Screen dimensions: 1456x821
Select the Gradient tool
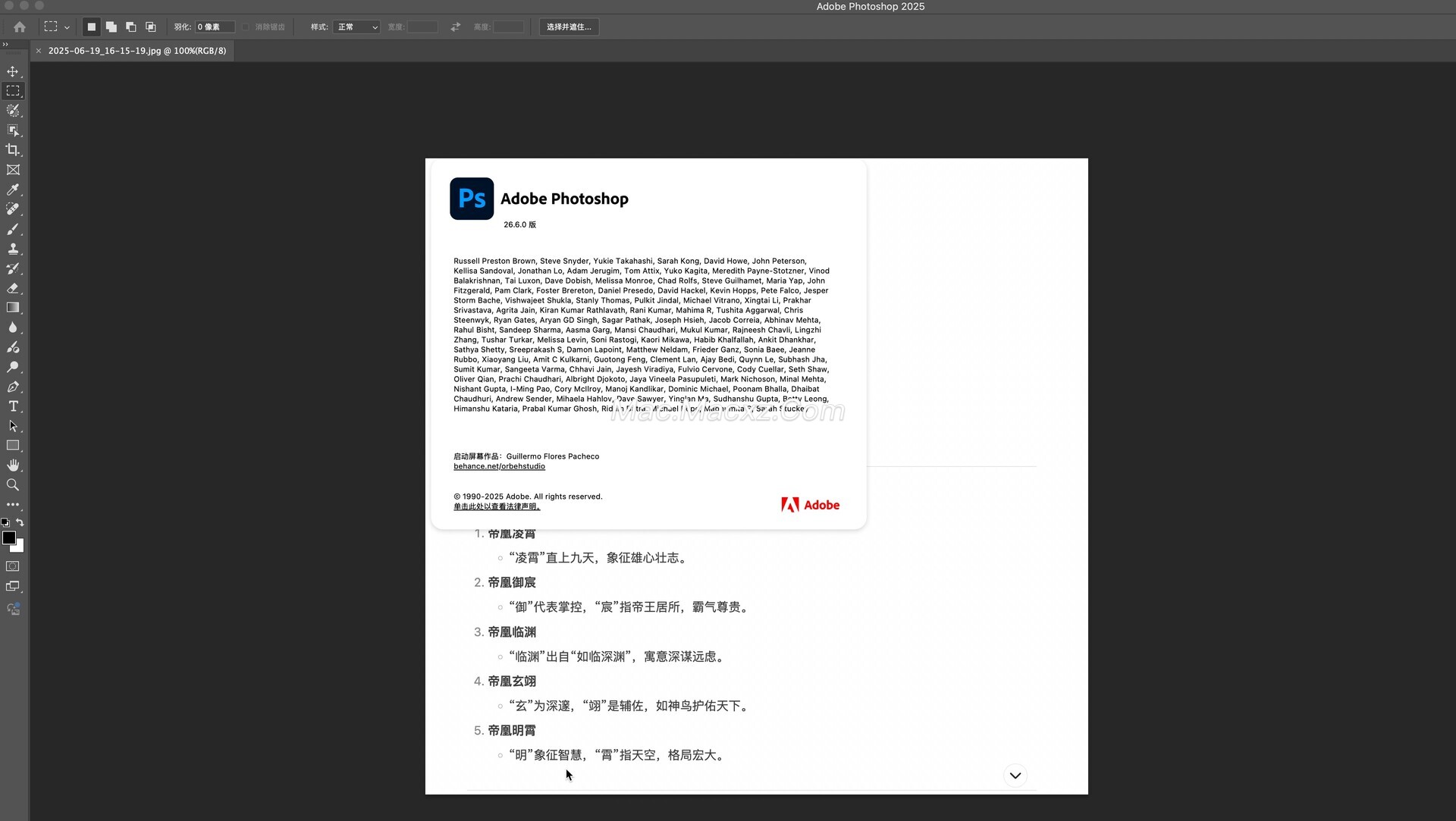[13, 308]
